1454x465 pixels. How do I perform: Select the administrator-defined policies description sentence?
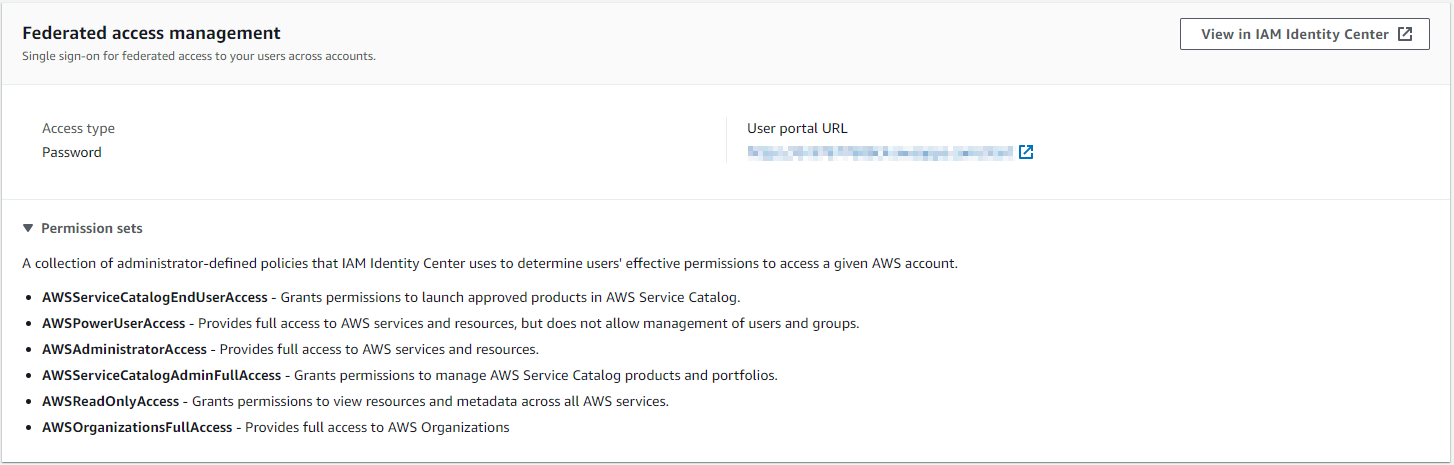[490, 264]
